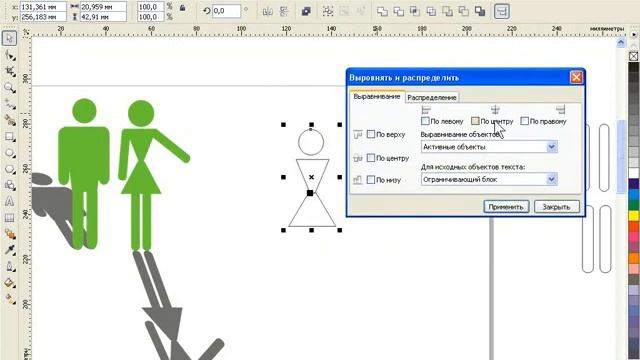Select the Interactive Blend tool
640x360 pixels.
coord(9,234)
